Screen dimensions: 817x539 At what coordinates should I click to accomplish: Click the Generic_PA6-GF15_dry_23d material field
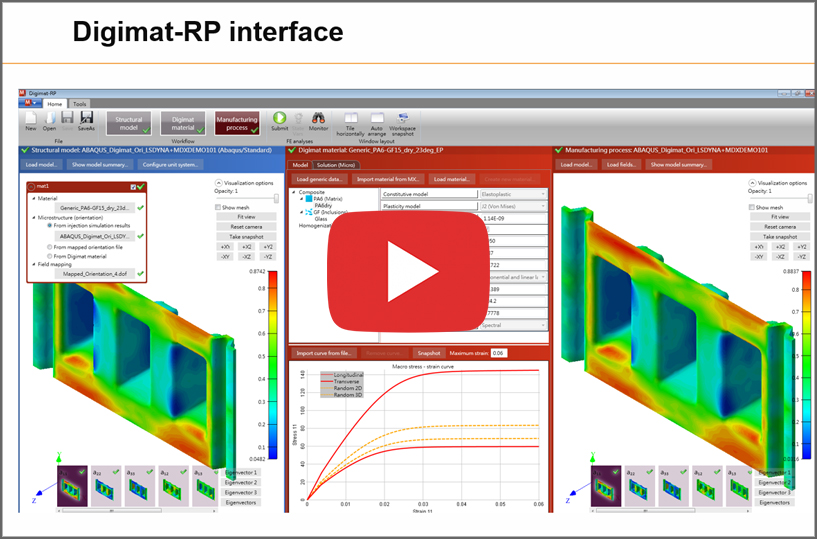(95, 207)
